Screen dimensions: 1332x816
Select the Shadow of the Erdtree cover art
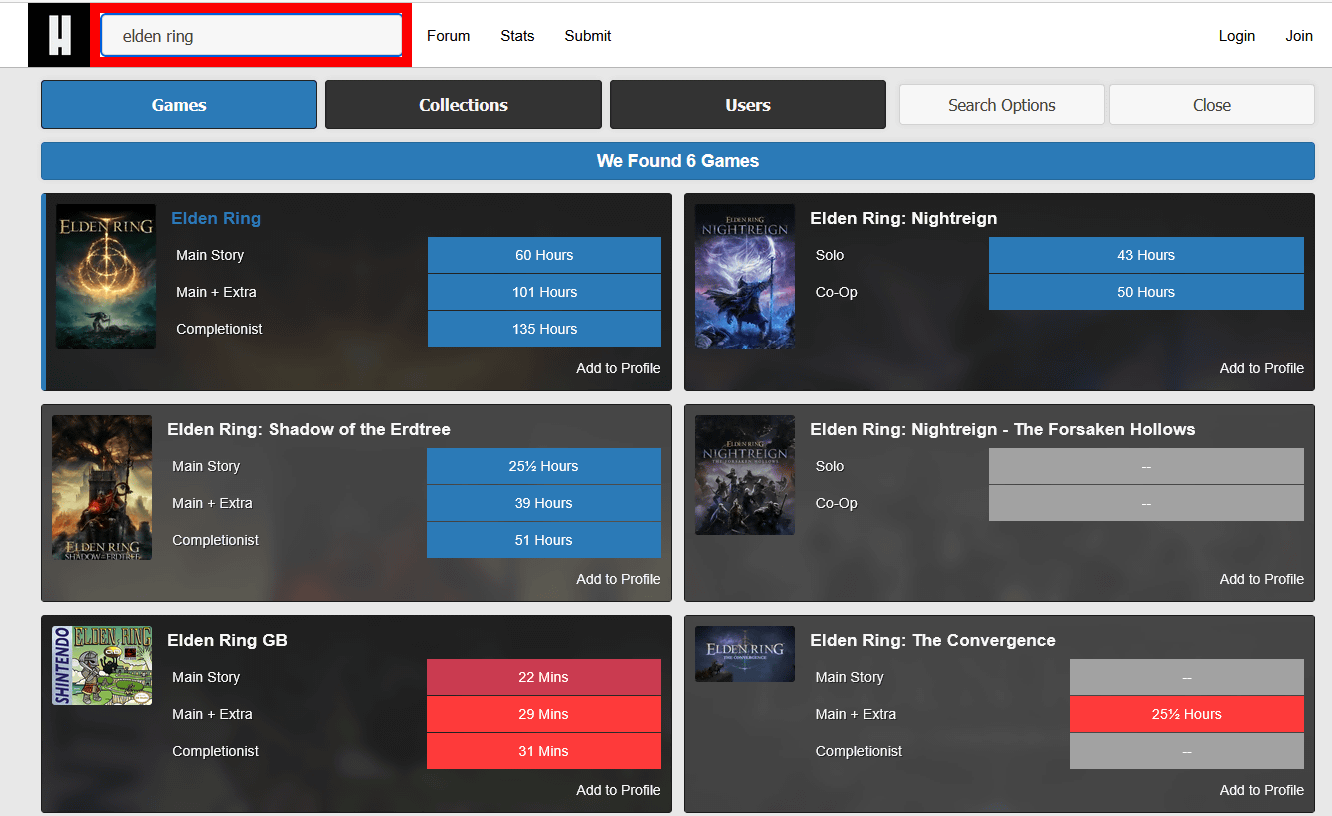click(102, 488)
